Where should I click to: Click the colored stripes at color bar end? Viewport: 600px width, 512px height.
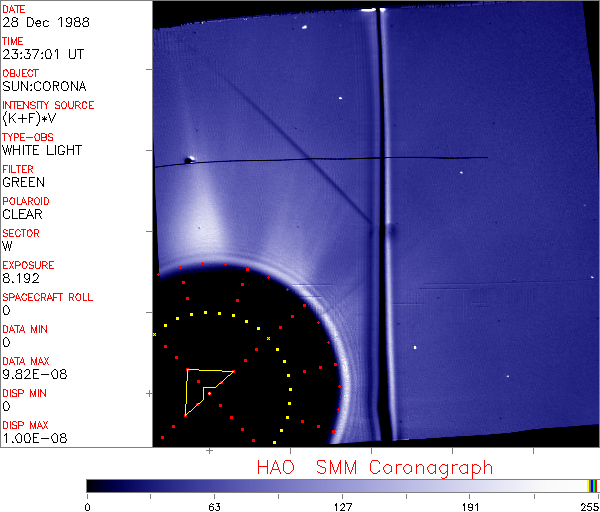tap(592, 486)
